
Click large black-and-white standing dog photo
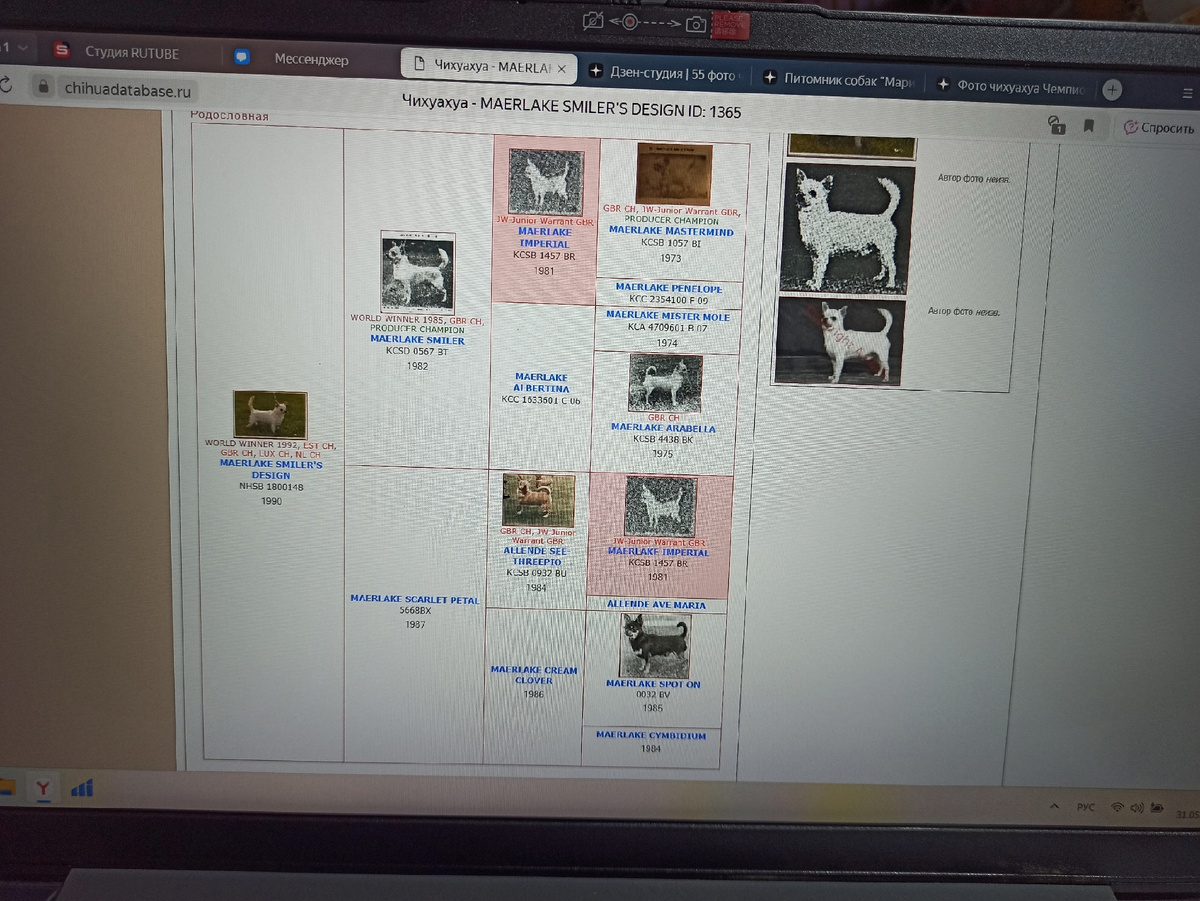coord(848,229)
